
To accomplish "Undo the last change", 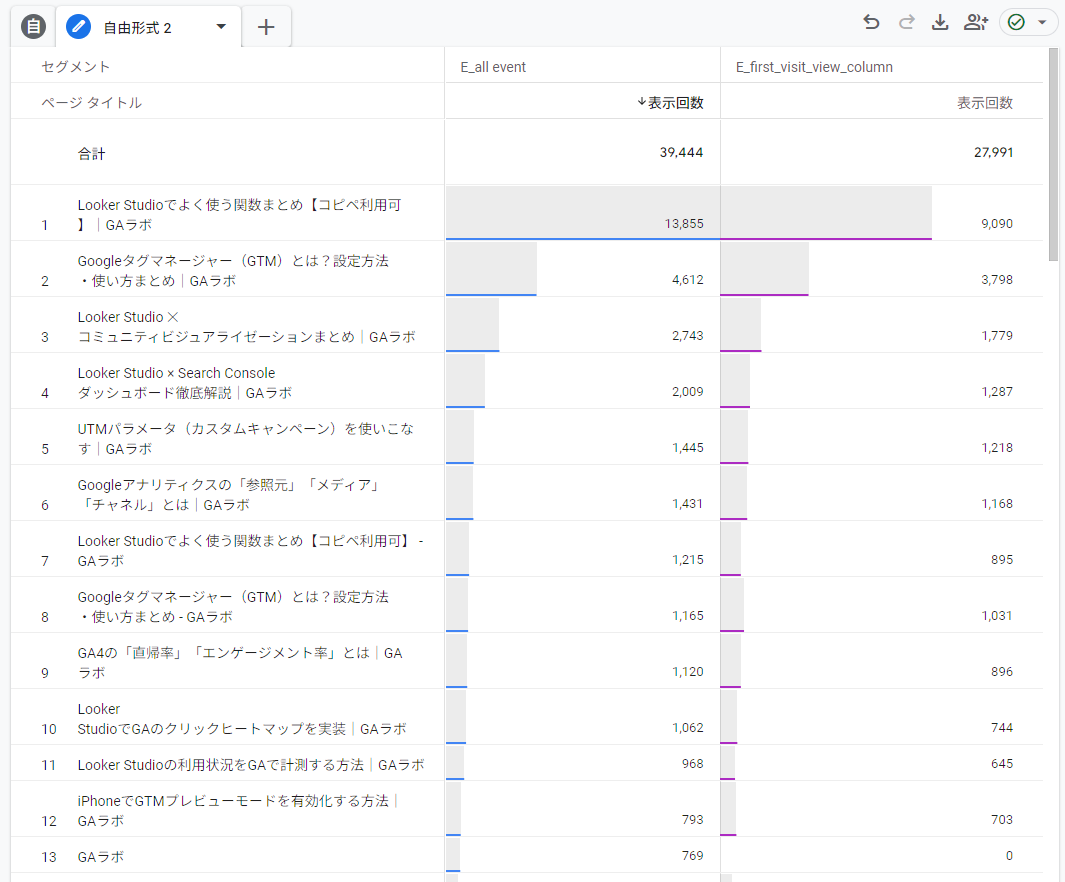I will pos(871,22).
